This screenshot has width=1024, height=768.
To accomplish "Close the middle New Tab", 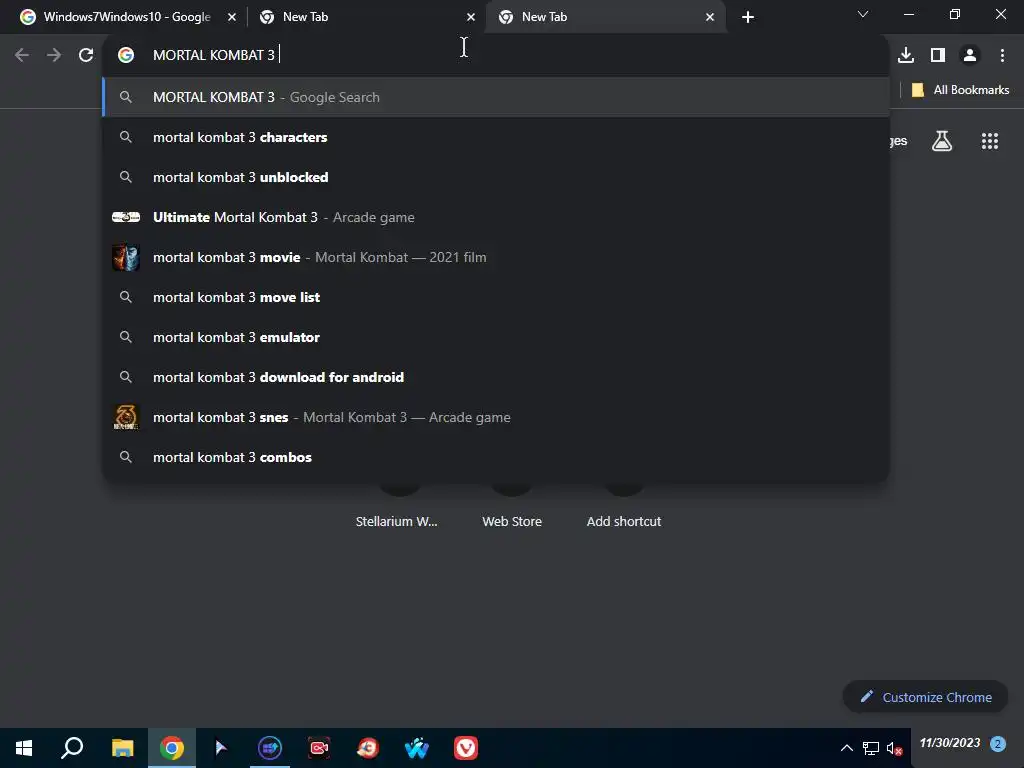I will 471,17.
